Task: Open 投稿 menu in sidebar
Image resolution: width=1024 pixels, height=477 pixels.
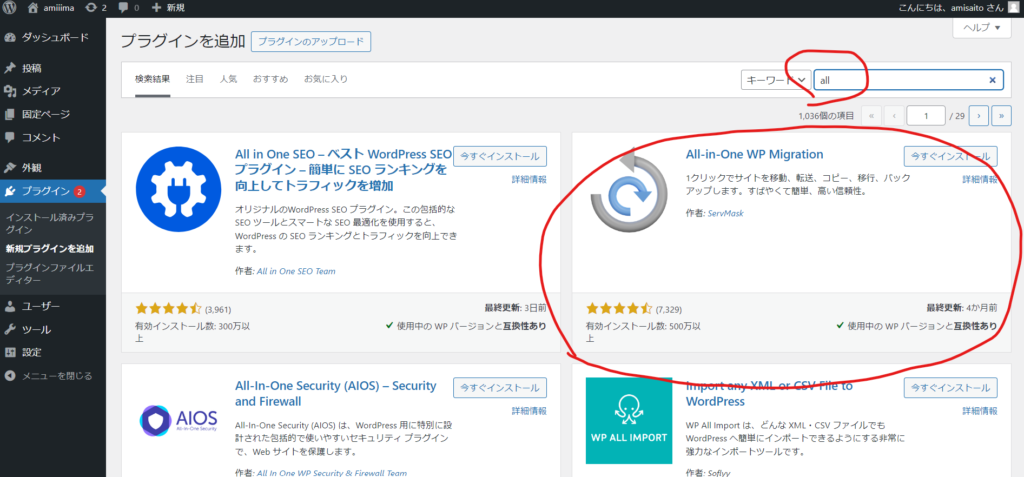Action: pos(53,68)
